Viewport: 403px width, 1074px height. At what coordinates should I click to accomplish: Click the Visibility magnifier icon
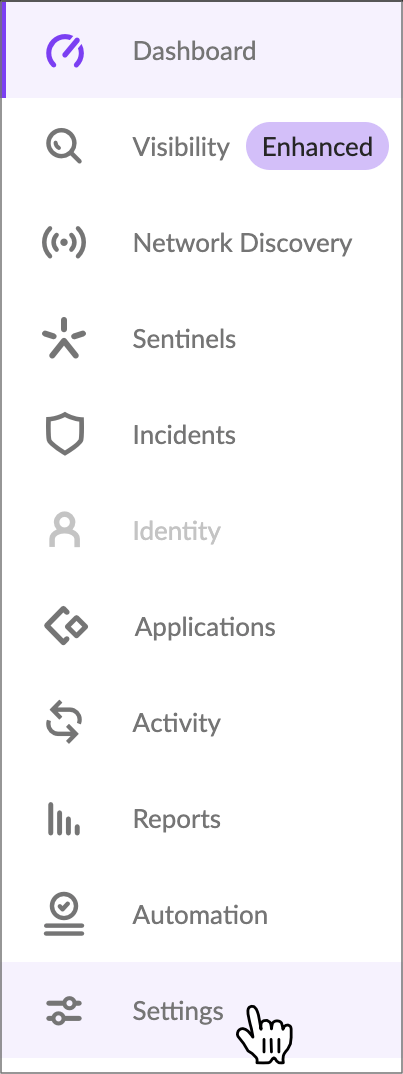tap(64, 147)
